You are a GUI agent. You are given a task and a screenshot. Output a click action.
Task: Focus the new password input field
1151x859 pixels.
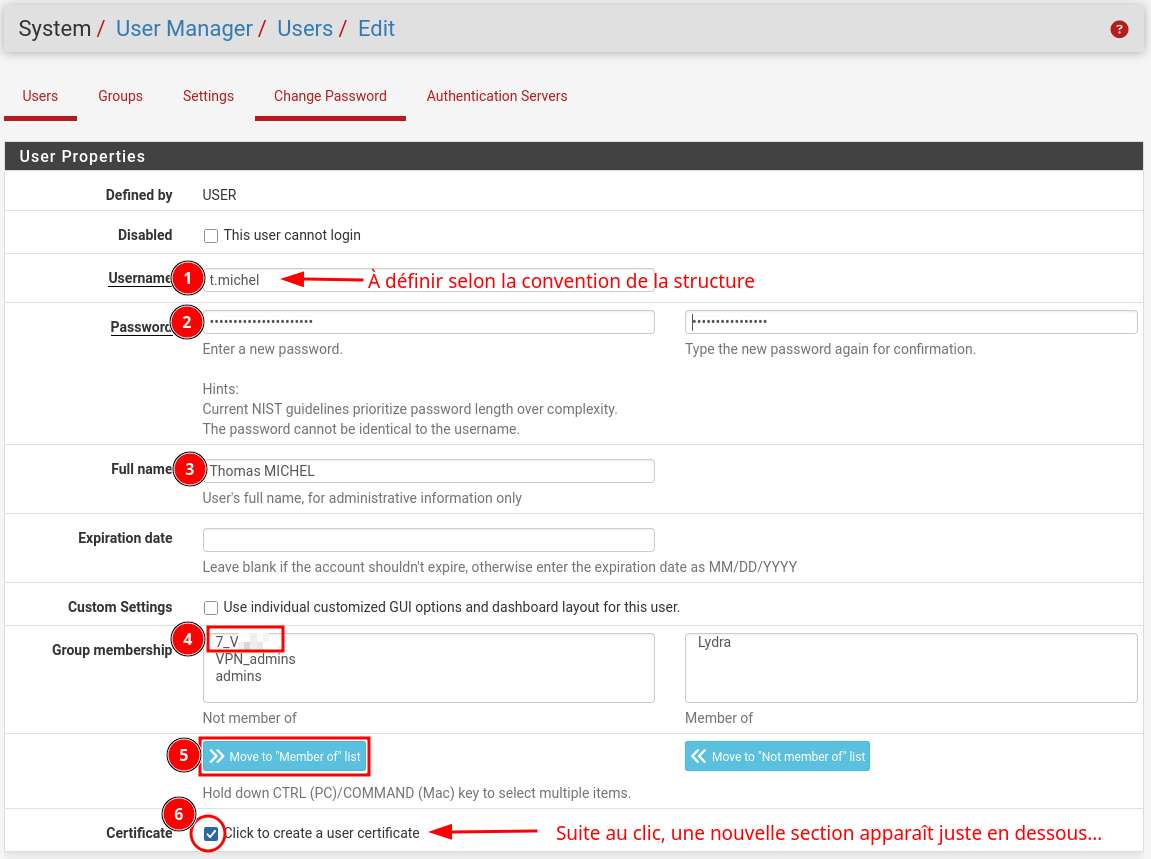(x=430, y=322)
